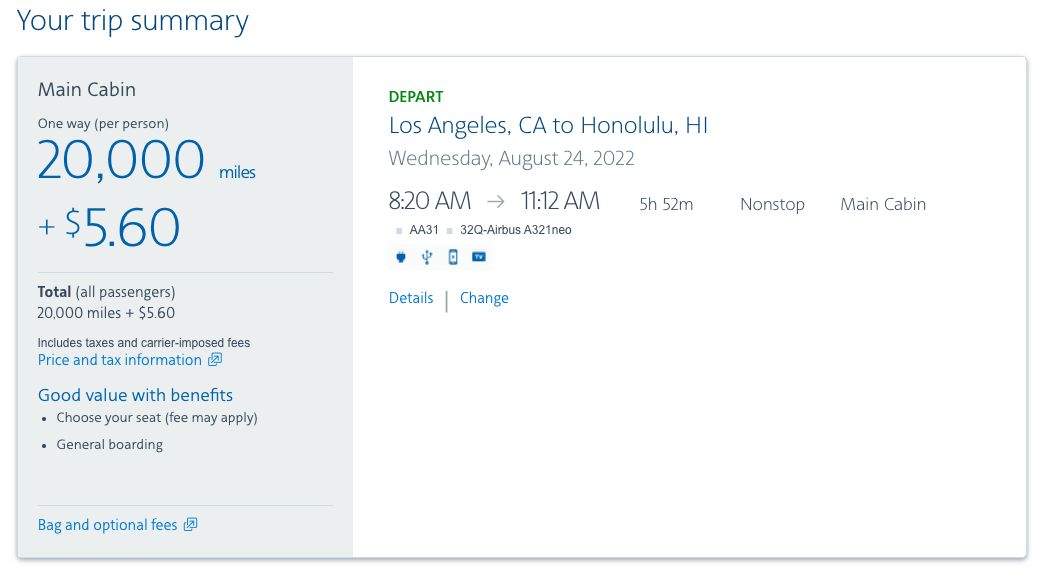Click external-link icon beside Price and tax information
Image resolution: width=1052 pixels, height=577 pixels.
[215, 360]
